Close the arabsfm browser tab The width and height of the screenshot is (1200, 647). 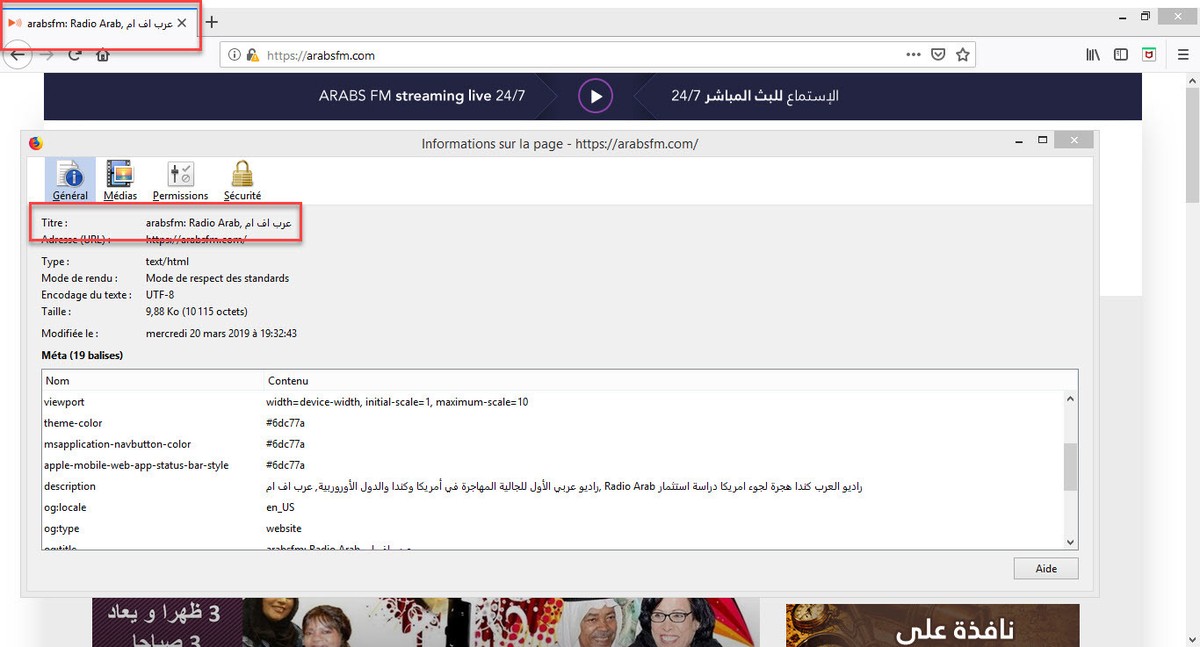click(181, 23)
